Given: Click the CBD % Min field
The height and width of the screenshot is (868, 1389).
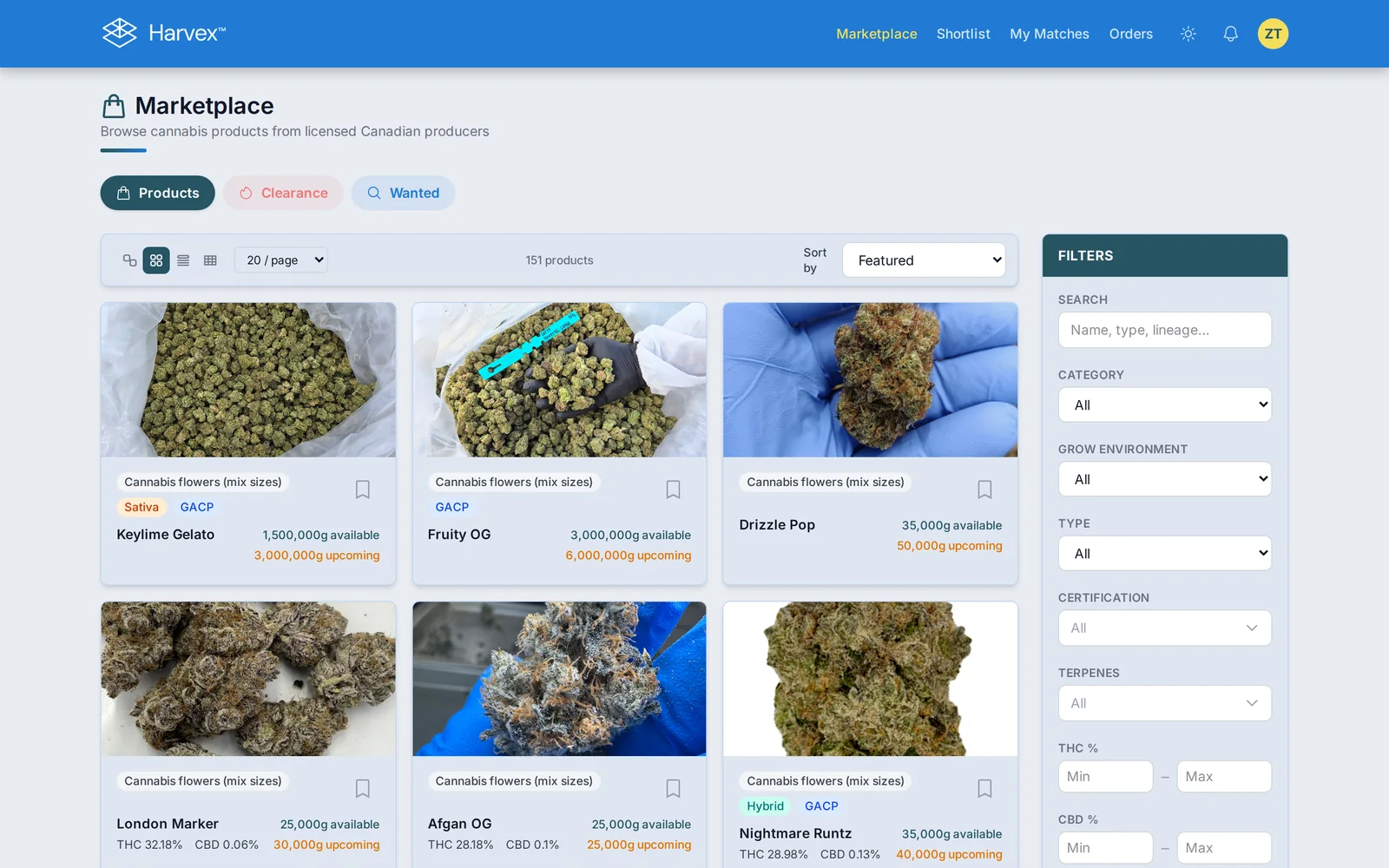Looking at the screenshot, I should [x=1105, y=847].
